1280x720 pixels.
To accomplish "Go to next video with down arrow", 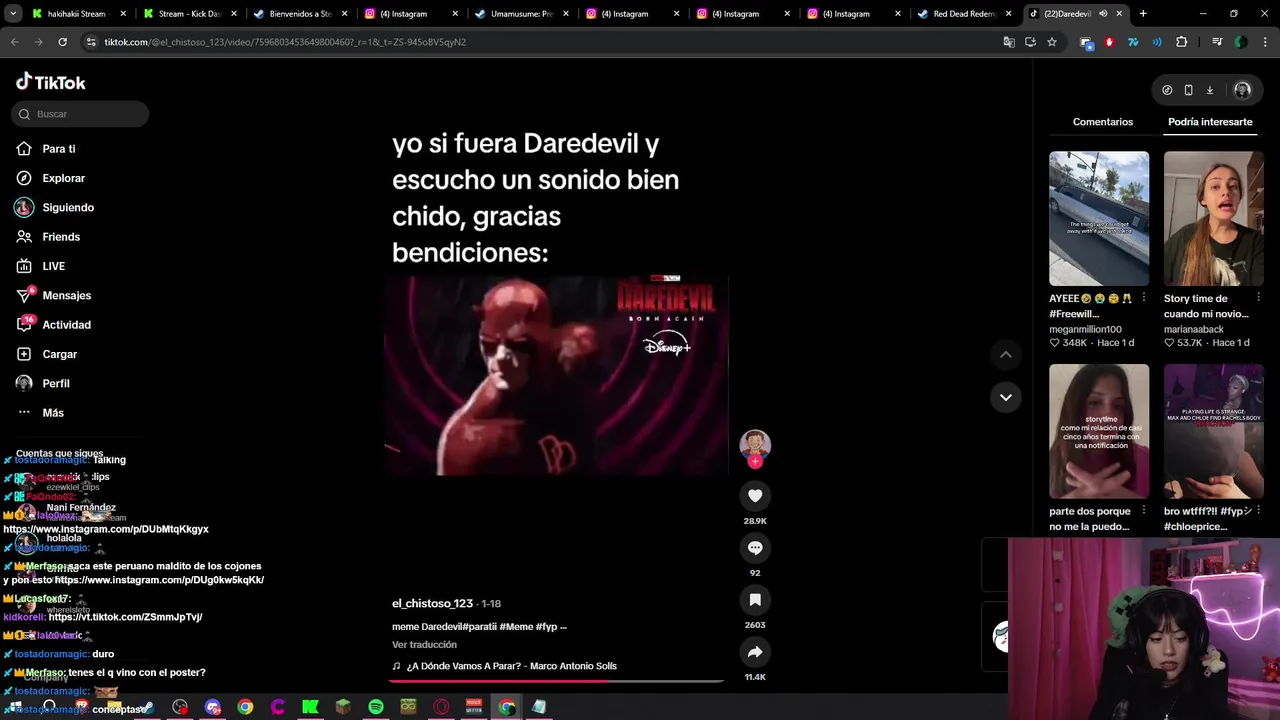I will pos(1006,397).
